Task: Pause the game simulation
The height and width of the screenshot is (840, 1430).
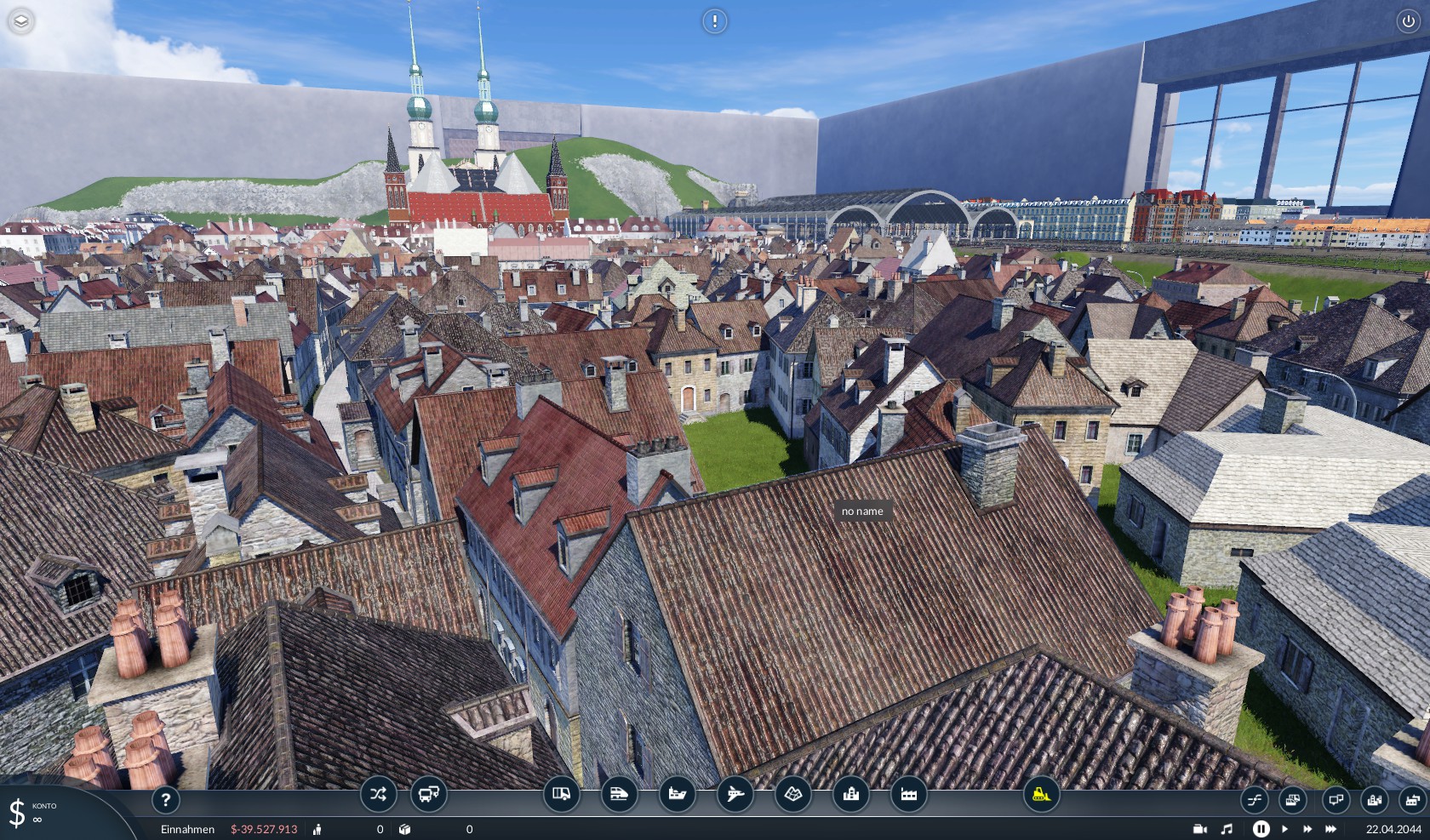Action: click(x=1261, y=829)
